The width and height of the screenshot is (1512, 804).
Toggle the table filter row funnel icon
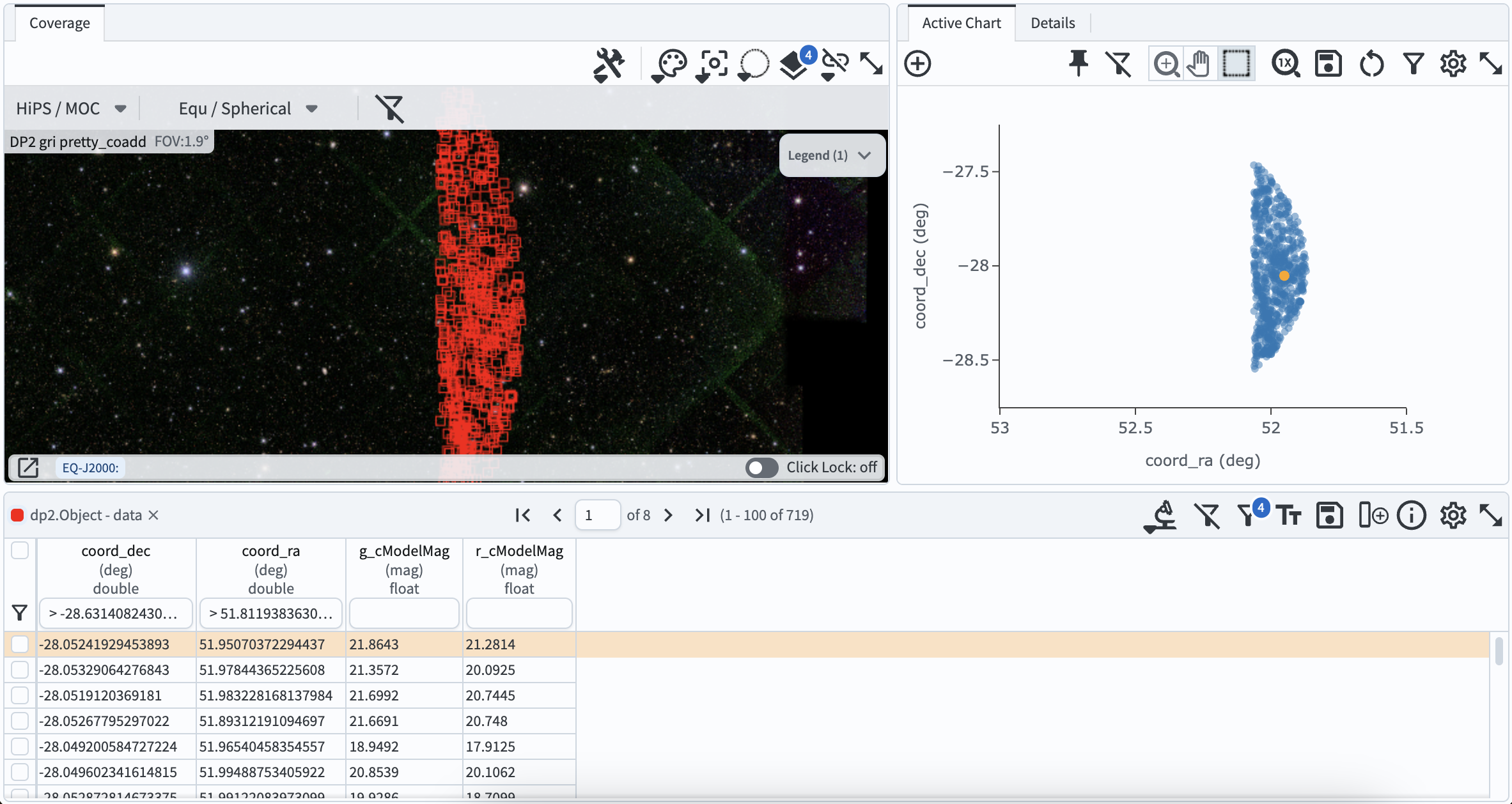[20, 614]
